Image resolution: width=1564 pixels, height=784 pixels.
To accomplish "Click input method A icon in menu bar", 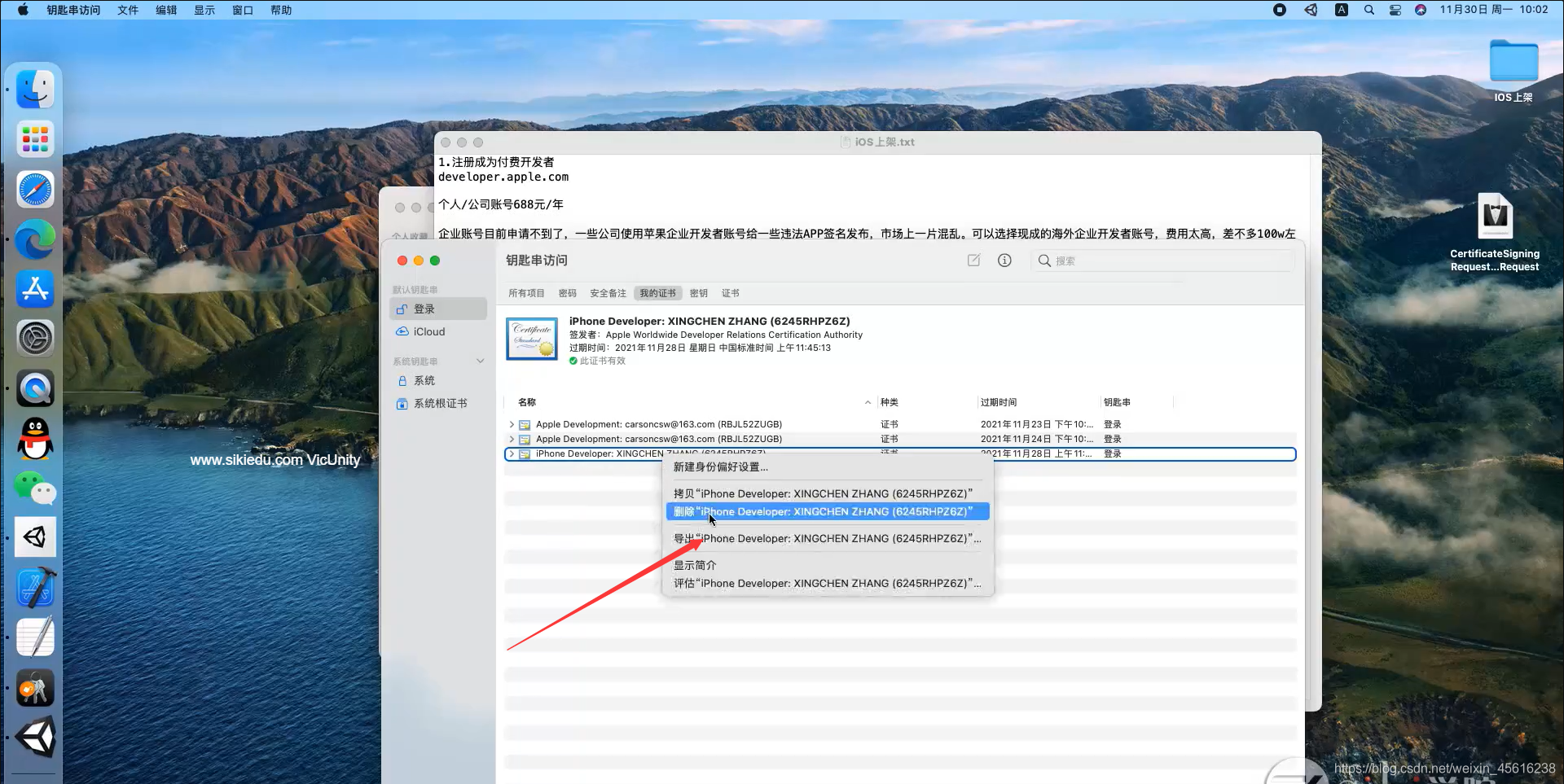I will (1342, 10).
